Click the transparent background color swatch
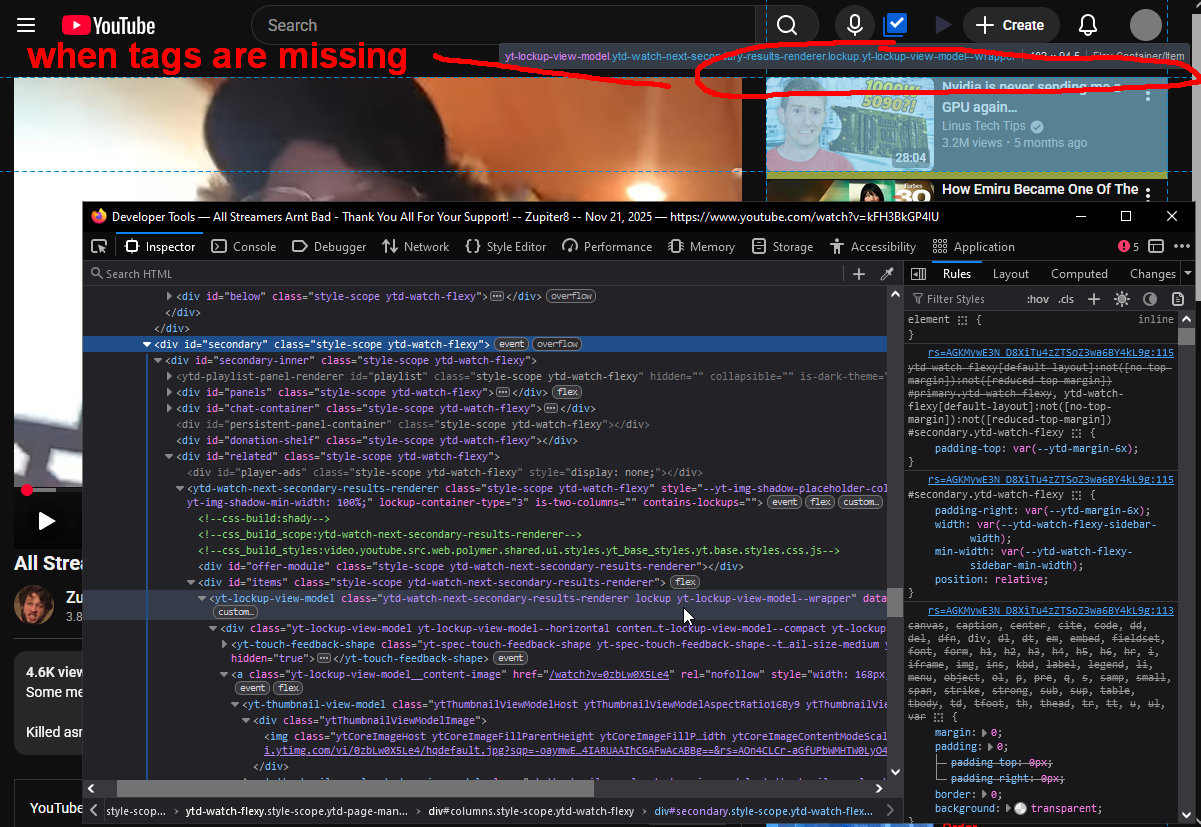This screenshot has height=827, width=1201. click(1020, 808)
